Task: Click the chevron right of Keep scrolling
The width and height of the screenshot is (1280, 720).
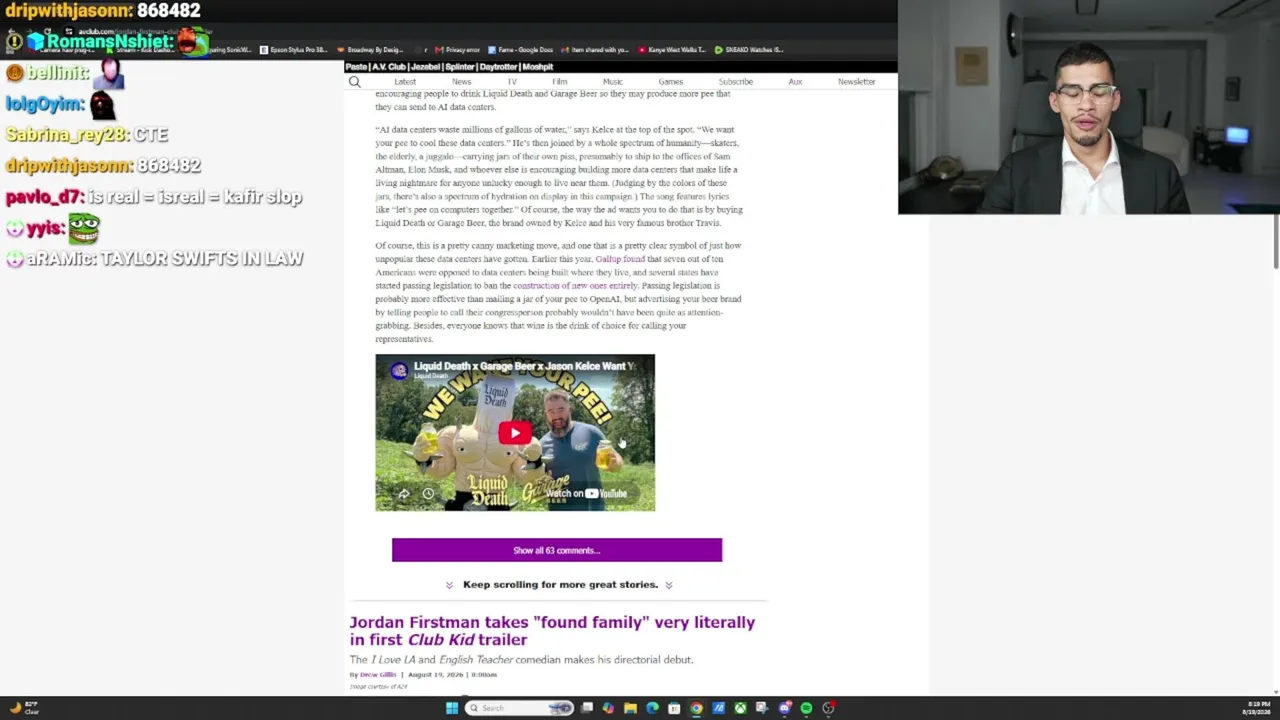Action: tap(669, 585)
